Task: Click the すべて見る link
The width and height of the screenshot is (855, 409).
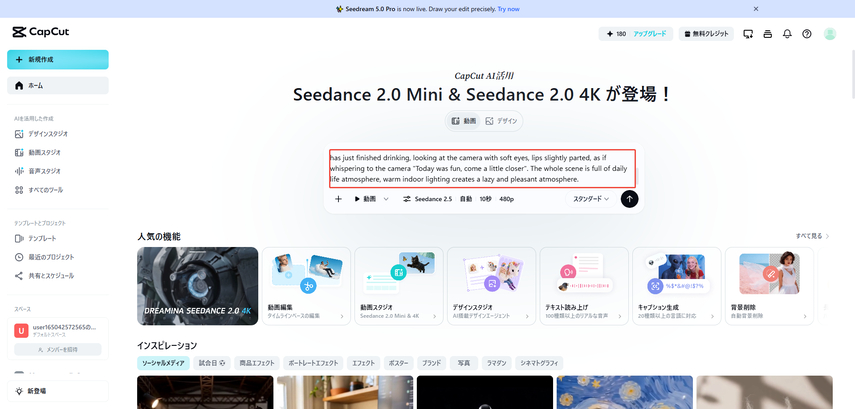Action: 812,236
